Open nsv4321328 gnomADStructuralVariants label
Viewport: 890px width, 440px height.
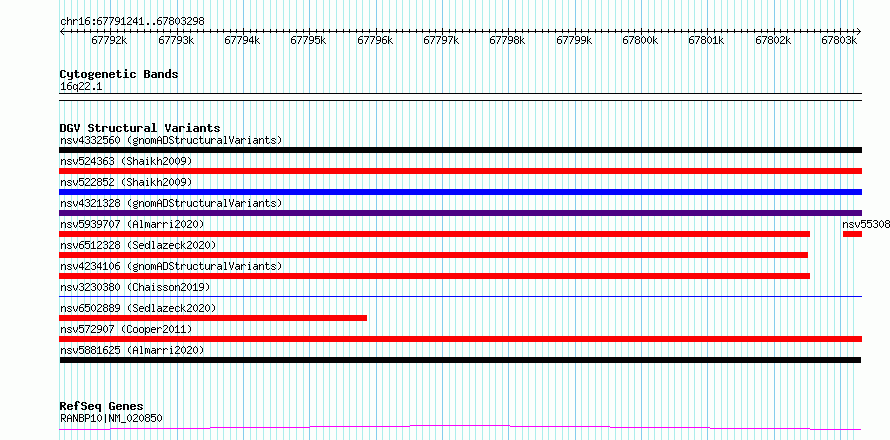(x=171, y=203)
